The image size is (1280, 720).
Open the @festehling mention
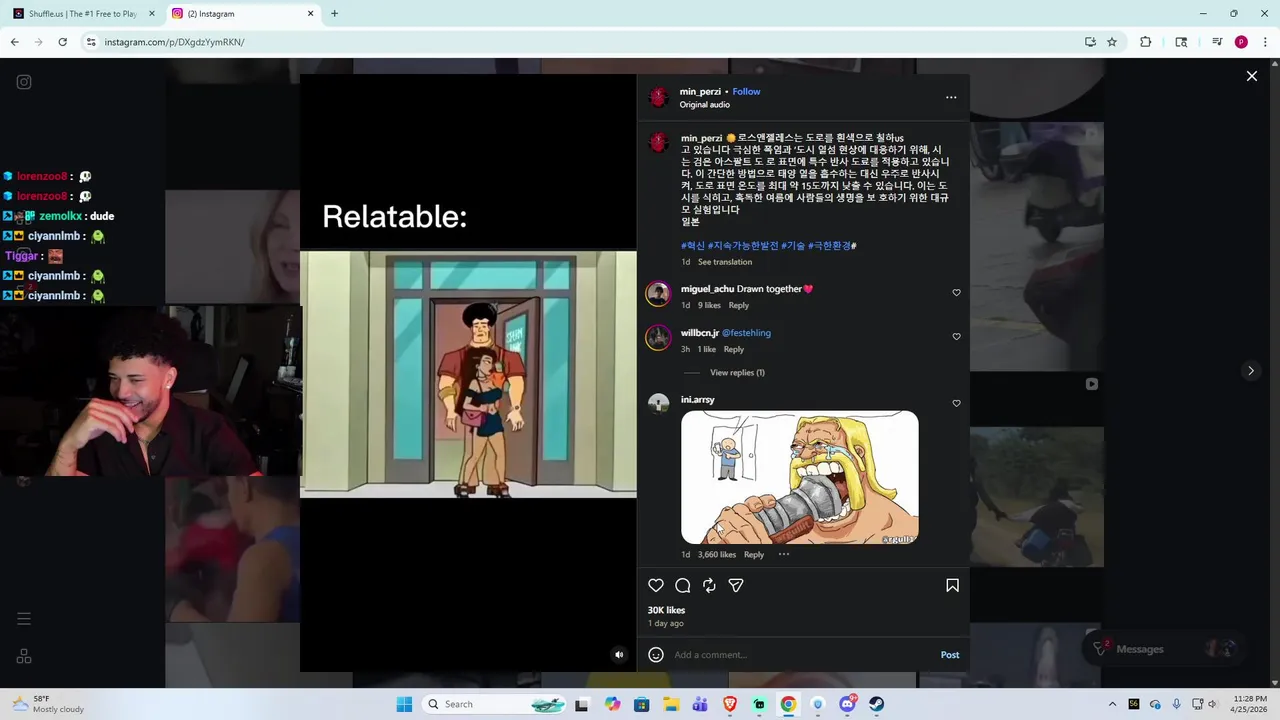pos(746,333)
